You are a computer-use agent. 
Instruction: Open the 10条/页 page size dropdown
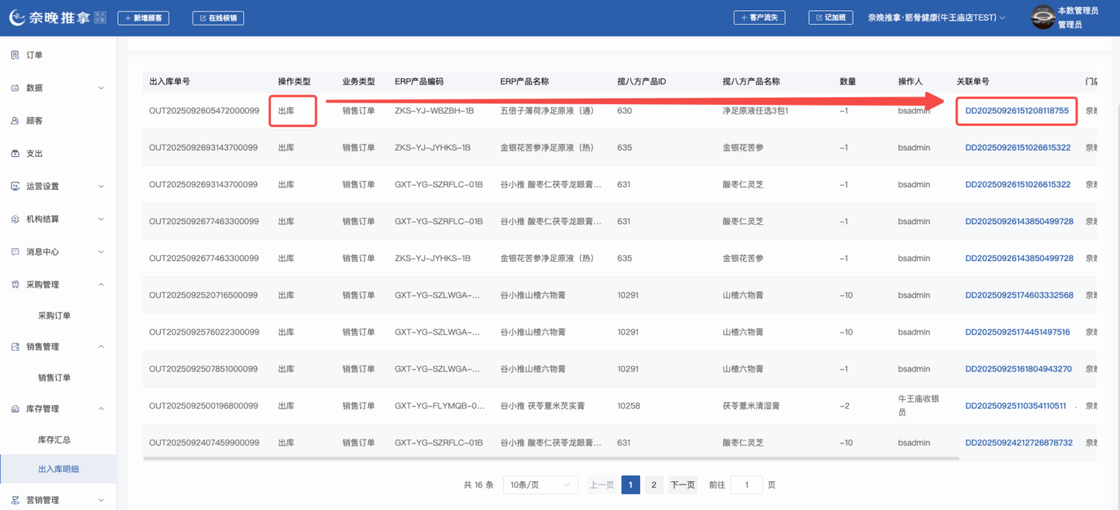click(541, 485)
